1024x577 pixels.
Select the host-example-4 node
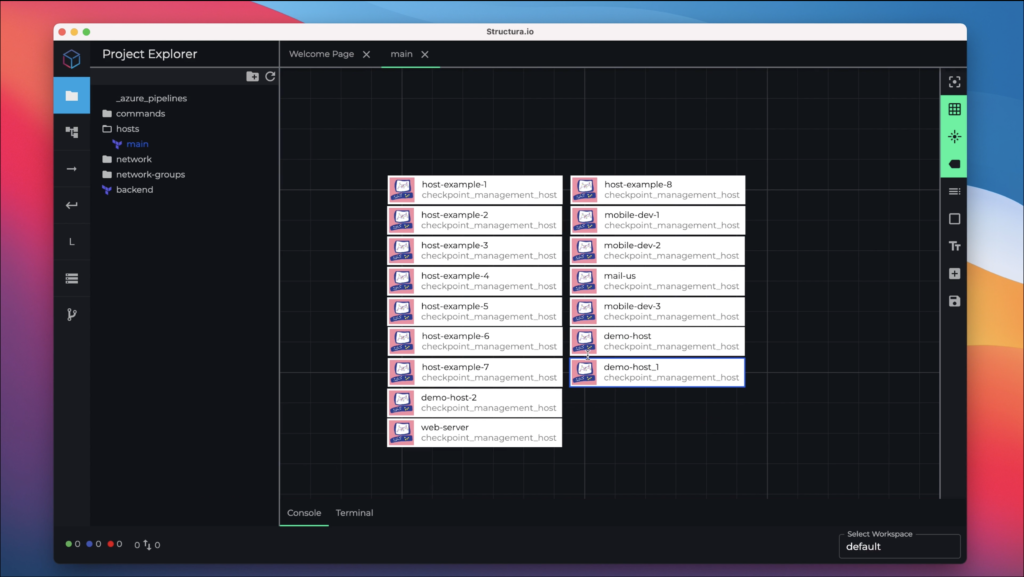pos(475,281)
